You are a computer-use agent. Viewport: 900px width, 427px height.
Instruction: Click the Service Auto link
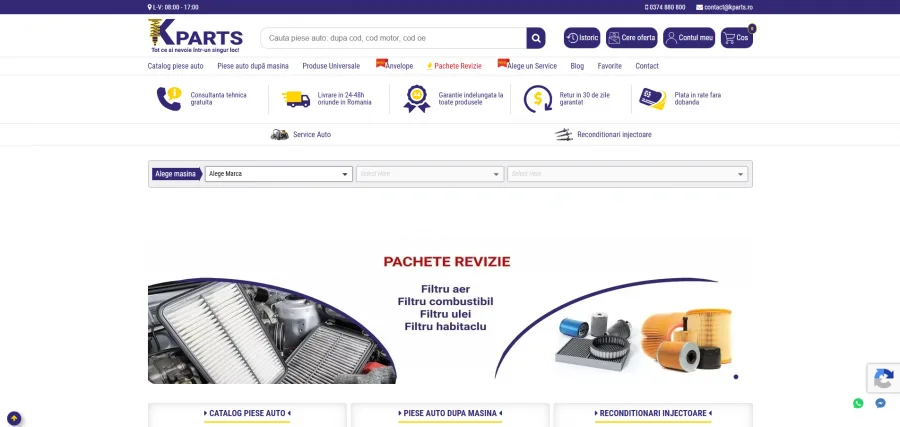pos(312,135)
